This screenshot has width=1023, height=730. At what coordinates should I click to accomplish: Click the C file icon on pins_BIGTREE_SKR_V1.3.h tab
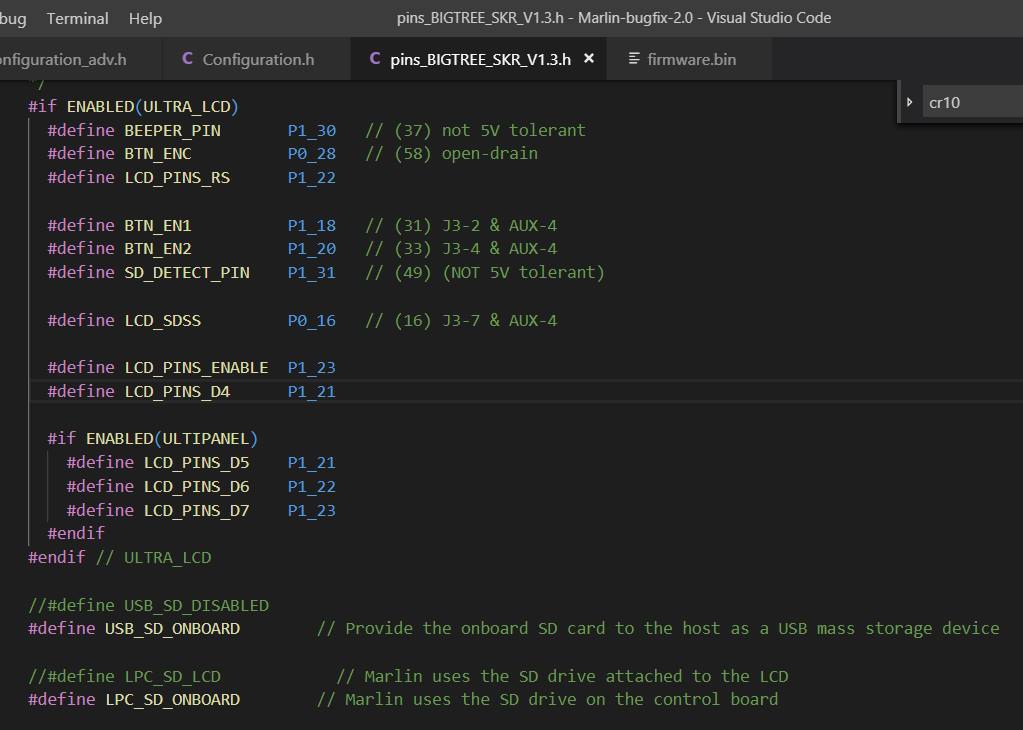(374, 59)
